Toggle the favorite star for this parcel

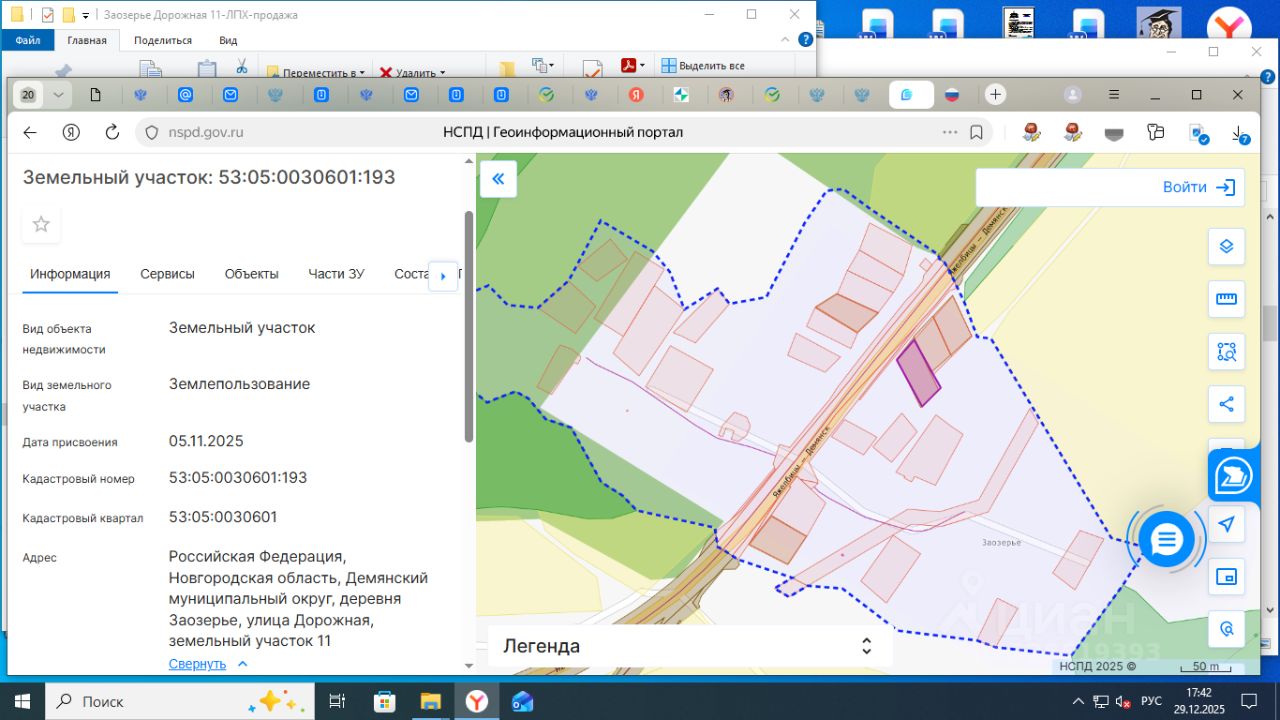pos(41,224)
